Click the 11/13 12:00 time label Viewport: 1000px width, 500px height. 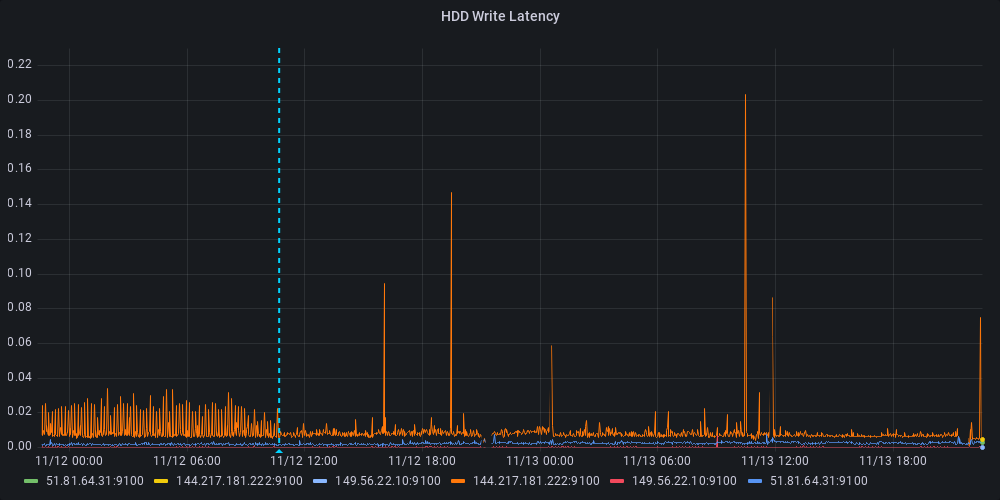point(775,460)
